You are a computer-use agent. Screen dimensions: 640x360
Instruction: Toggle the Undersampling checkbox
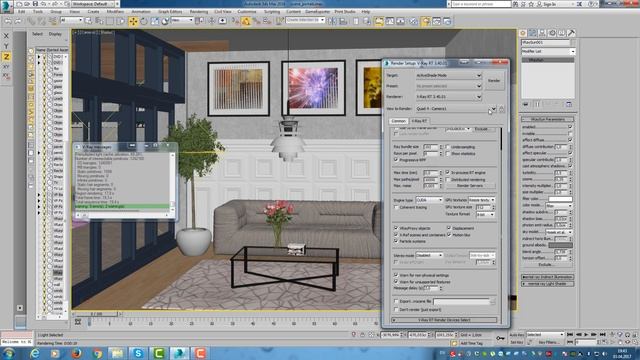448,147
